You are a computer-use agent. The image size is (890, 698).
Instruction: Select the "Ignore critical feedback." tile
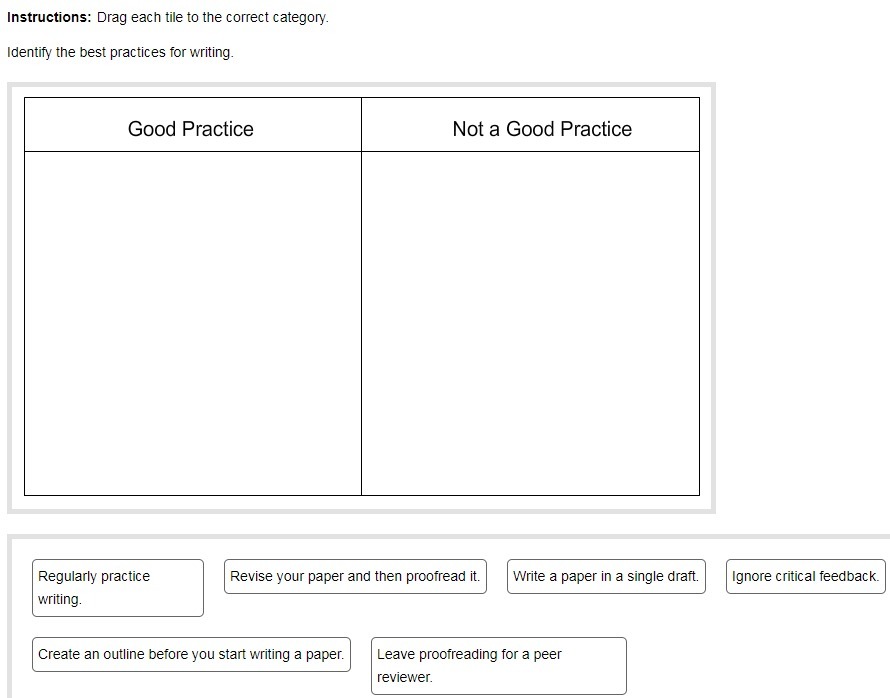pos(805,577)
